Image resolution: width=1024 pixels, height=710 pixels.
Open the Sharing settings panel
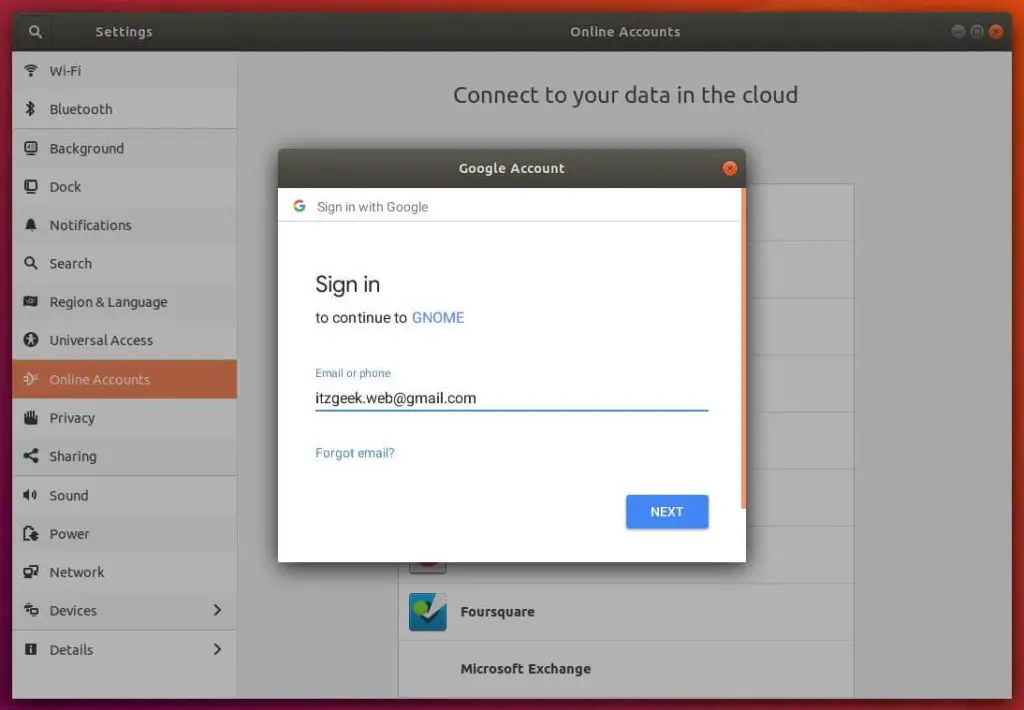(125, 457)
